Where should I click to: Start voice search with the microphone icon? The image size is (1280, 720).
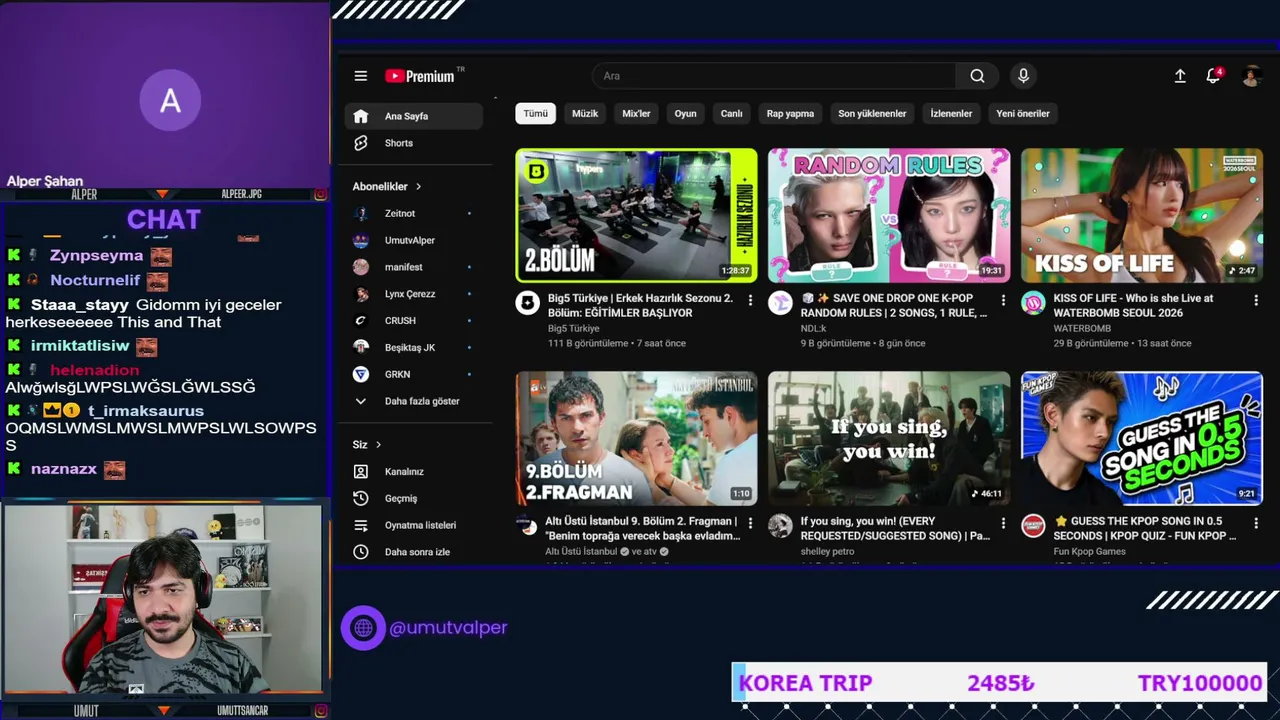click(1023, 76)
